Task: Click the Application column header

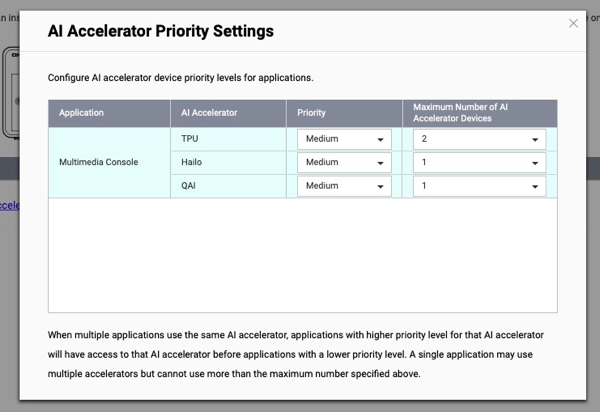Action: pyautogui.click(x=81, y=113)
